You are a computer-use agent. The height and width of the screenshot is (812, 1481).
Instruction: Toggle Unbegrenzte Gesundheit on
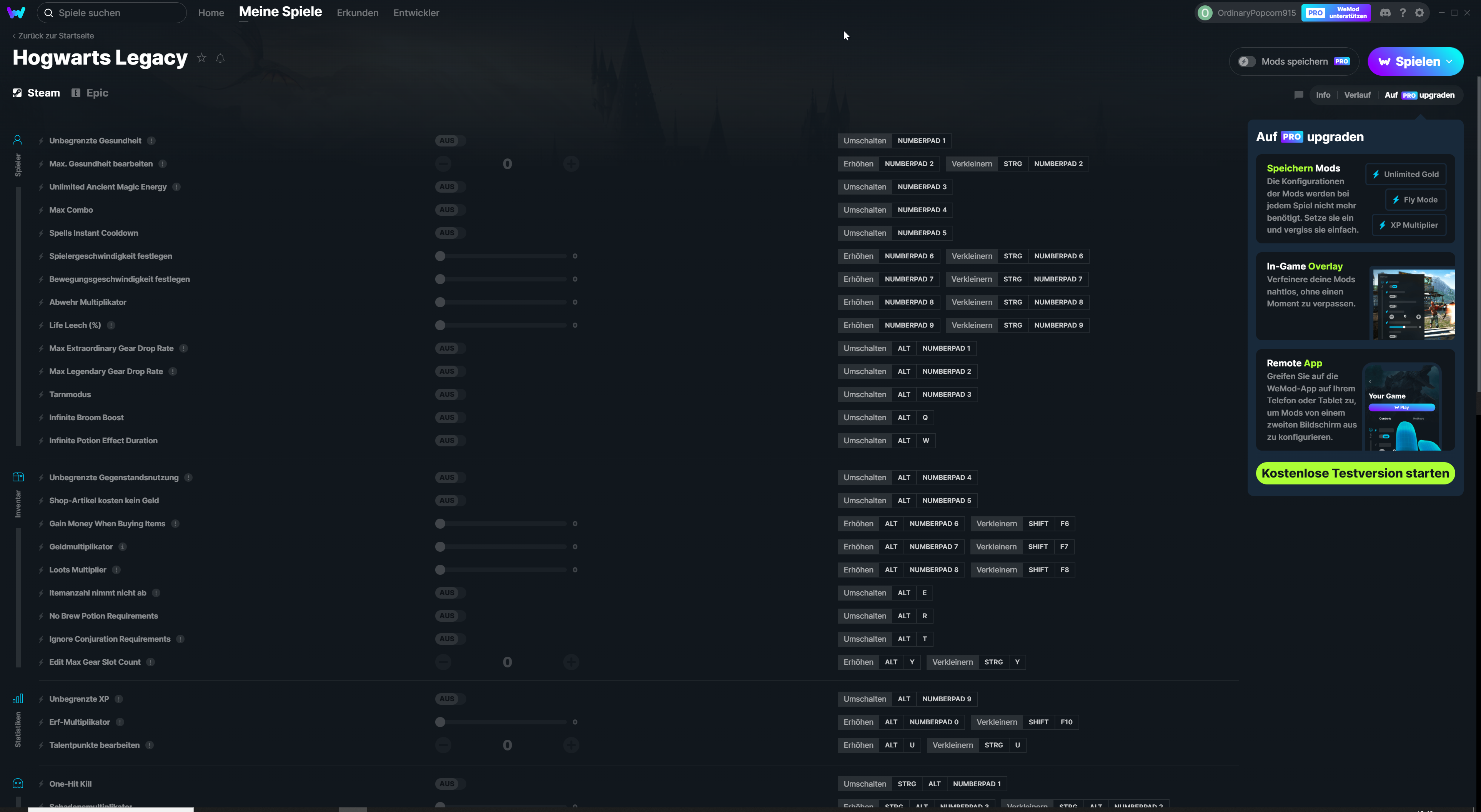tap(450, 141)
